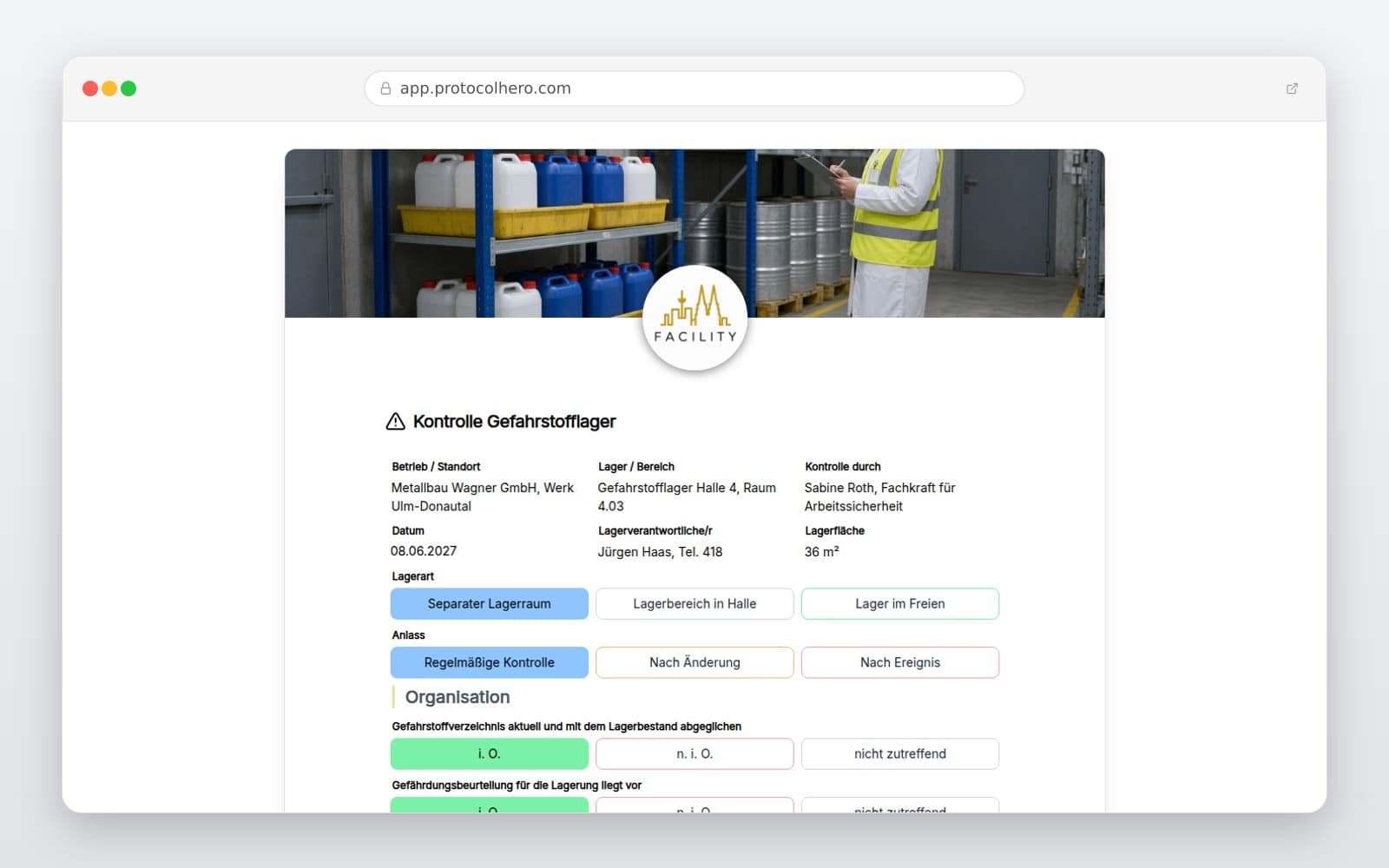Click the app.protocolhero.com address bar
The image size is (1389, 868).
(694, 89)
